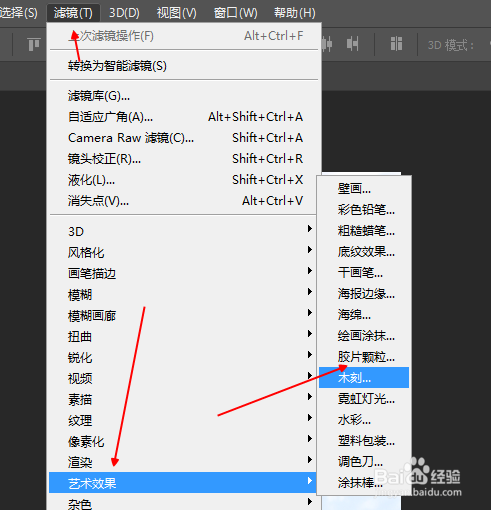Open the 选择(S) menu
Viewport: 491px width, 510px height.
(x=19, y=13)
